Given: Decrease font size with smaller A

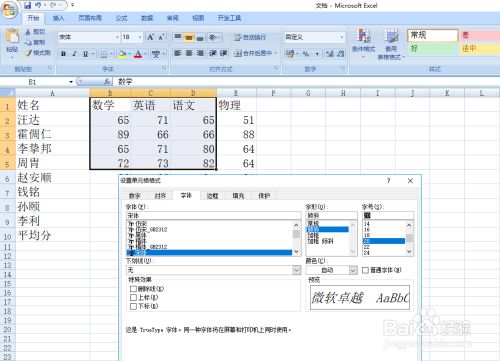Looking at the screenshot, I should [161, 37].
